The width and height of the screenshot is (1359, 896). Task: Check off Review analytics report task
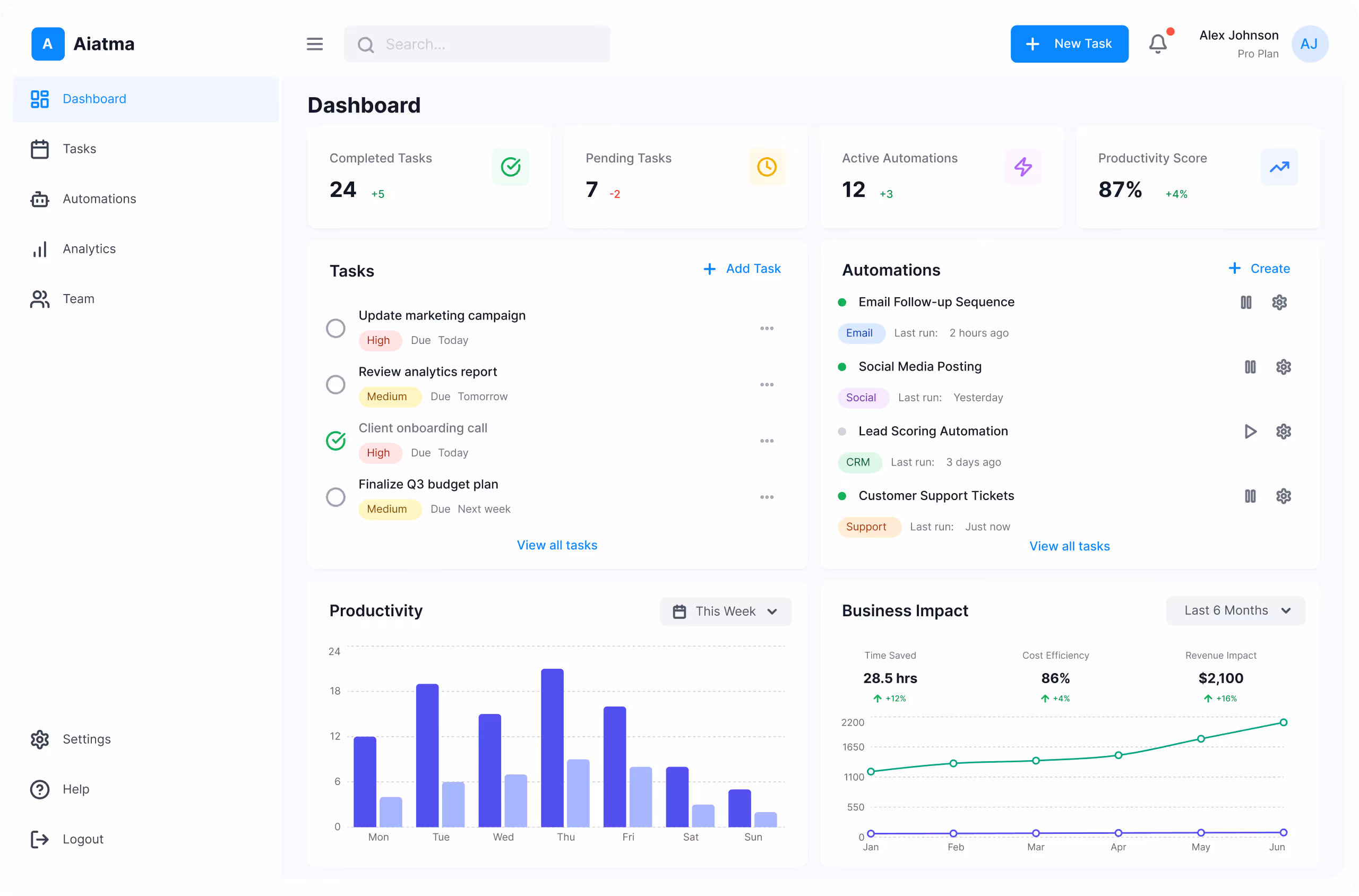point(336,385)
